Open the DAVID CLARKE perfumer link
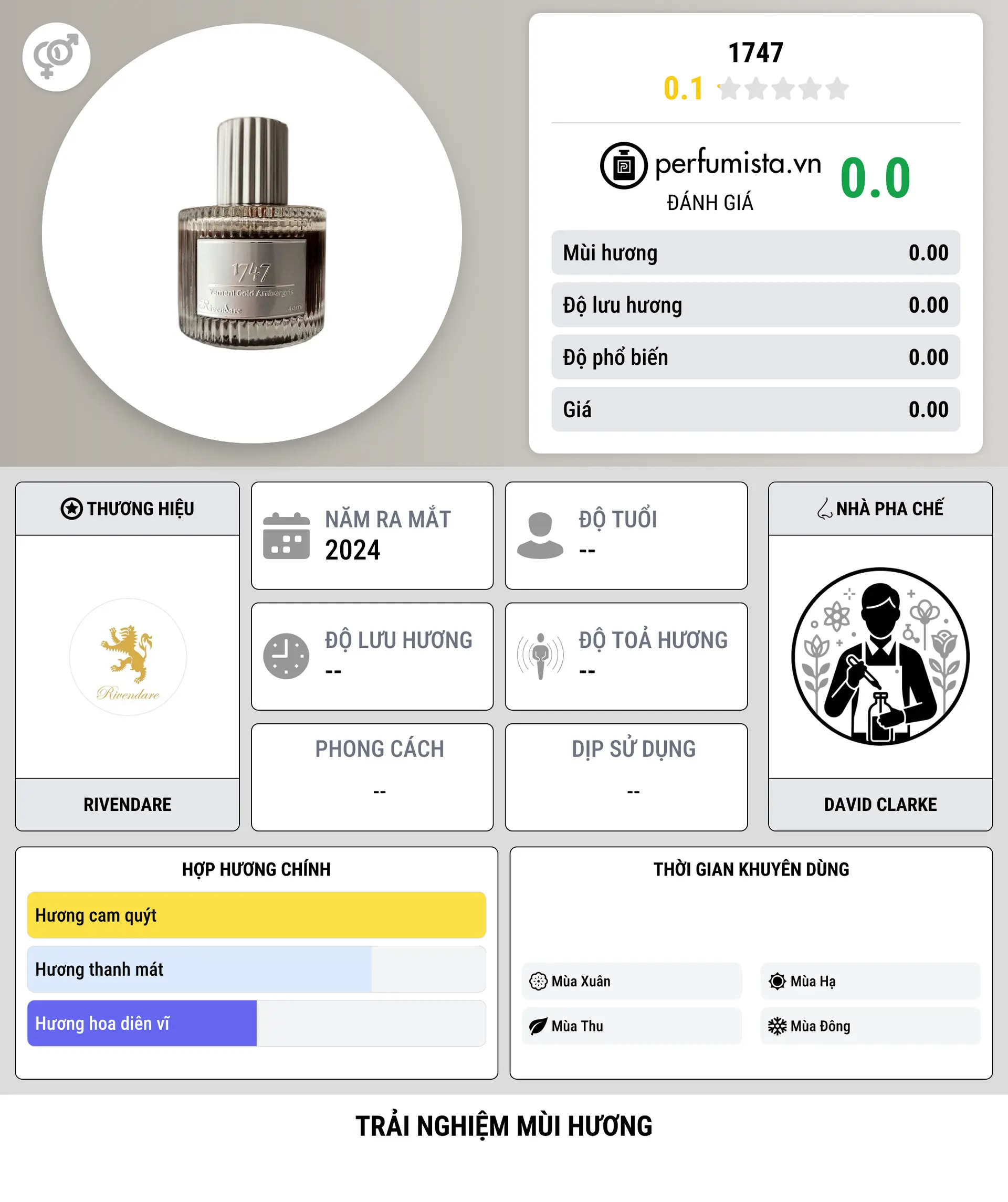The height and width of the screenshot is (1202, 1008). point(880,804)
